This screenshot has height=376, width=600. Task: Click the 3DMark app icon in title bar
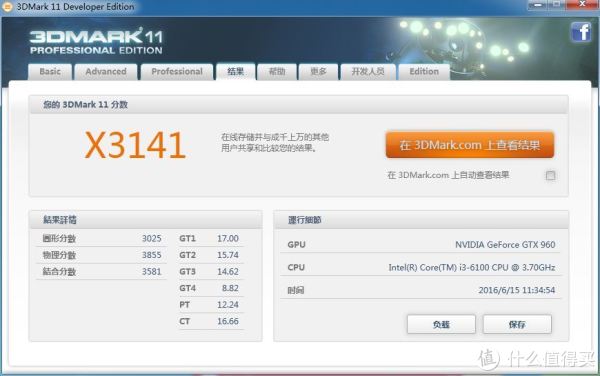coord(7,7)
